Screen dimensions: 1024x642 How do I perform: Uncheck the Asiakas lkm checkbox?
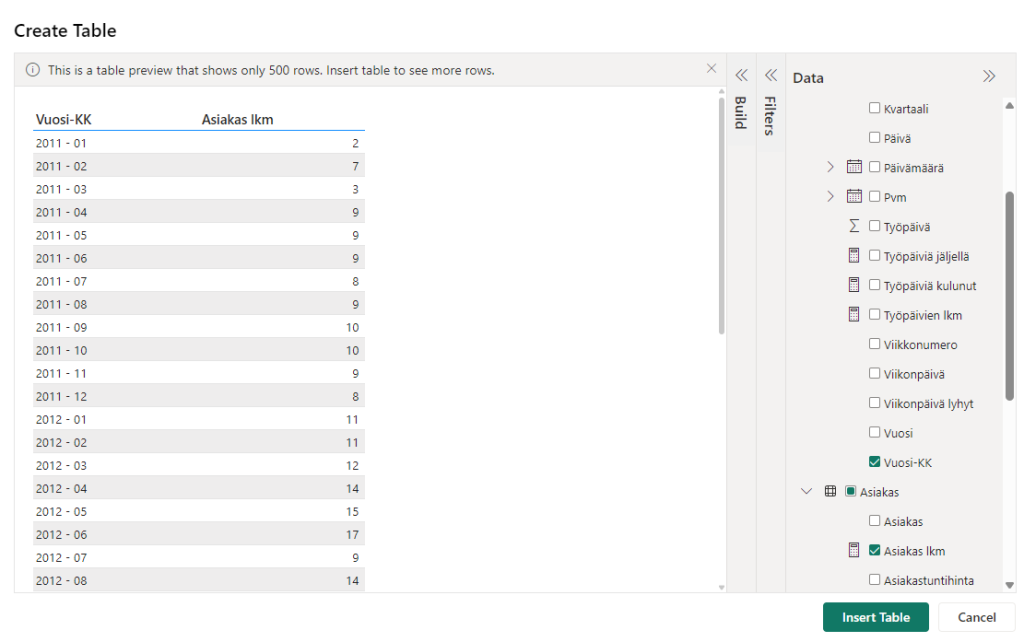(874, 550)
